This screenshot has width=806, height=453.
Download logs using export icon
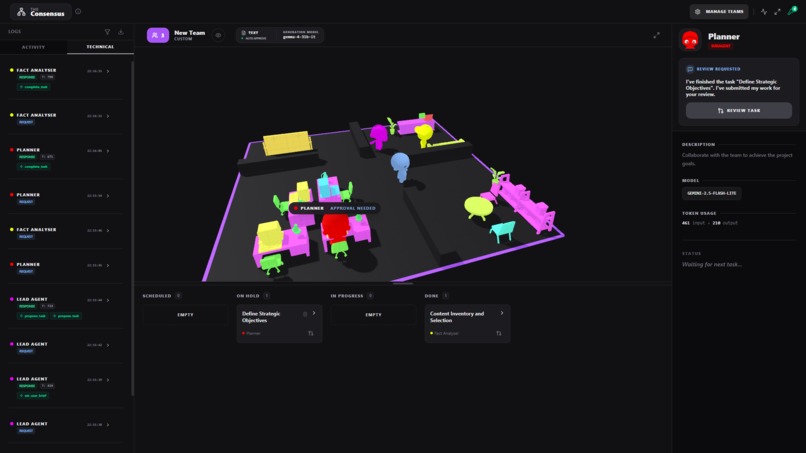point(121,32)
